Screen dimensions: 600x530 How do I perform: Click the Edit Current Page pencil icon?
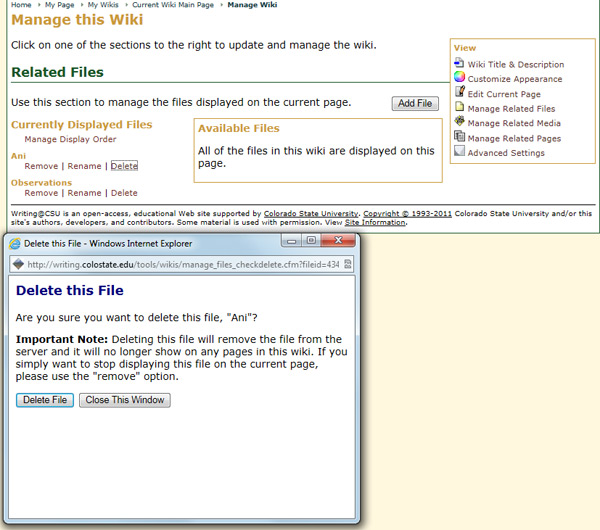pyautogui.click(x=459, y=93)
